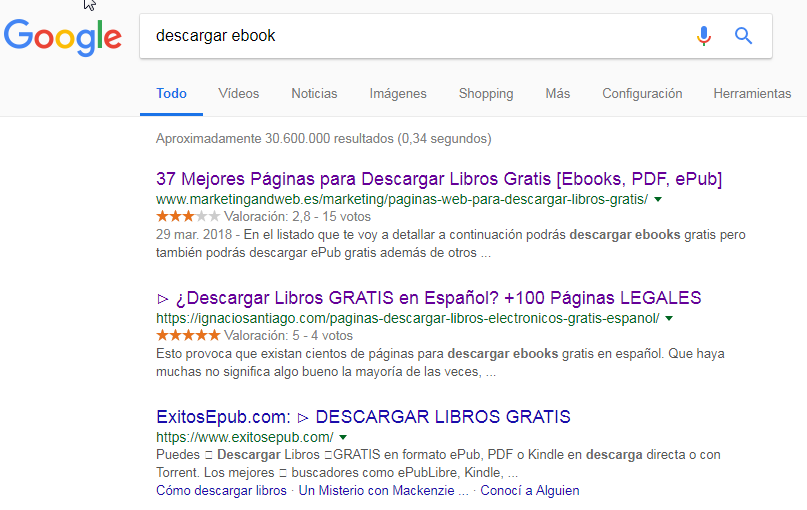This screenshot has height=510, width=807.
Task: Open 'ExitosEpub.com: DESCARGAR LIBROS GRATIS' result
Action: click(363, 417)
